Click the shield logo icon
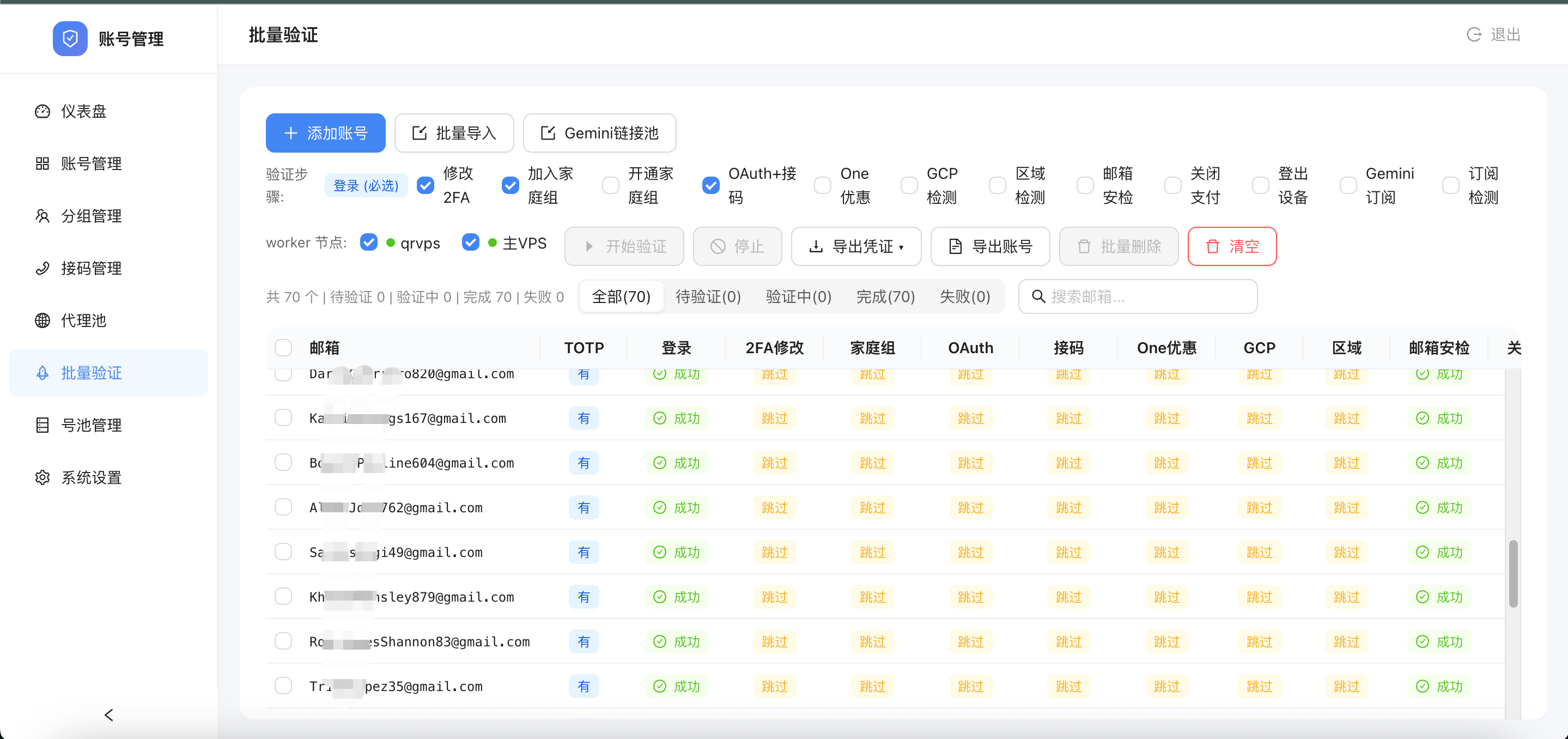 pyautogui.click(x=70, y=39)
